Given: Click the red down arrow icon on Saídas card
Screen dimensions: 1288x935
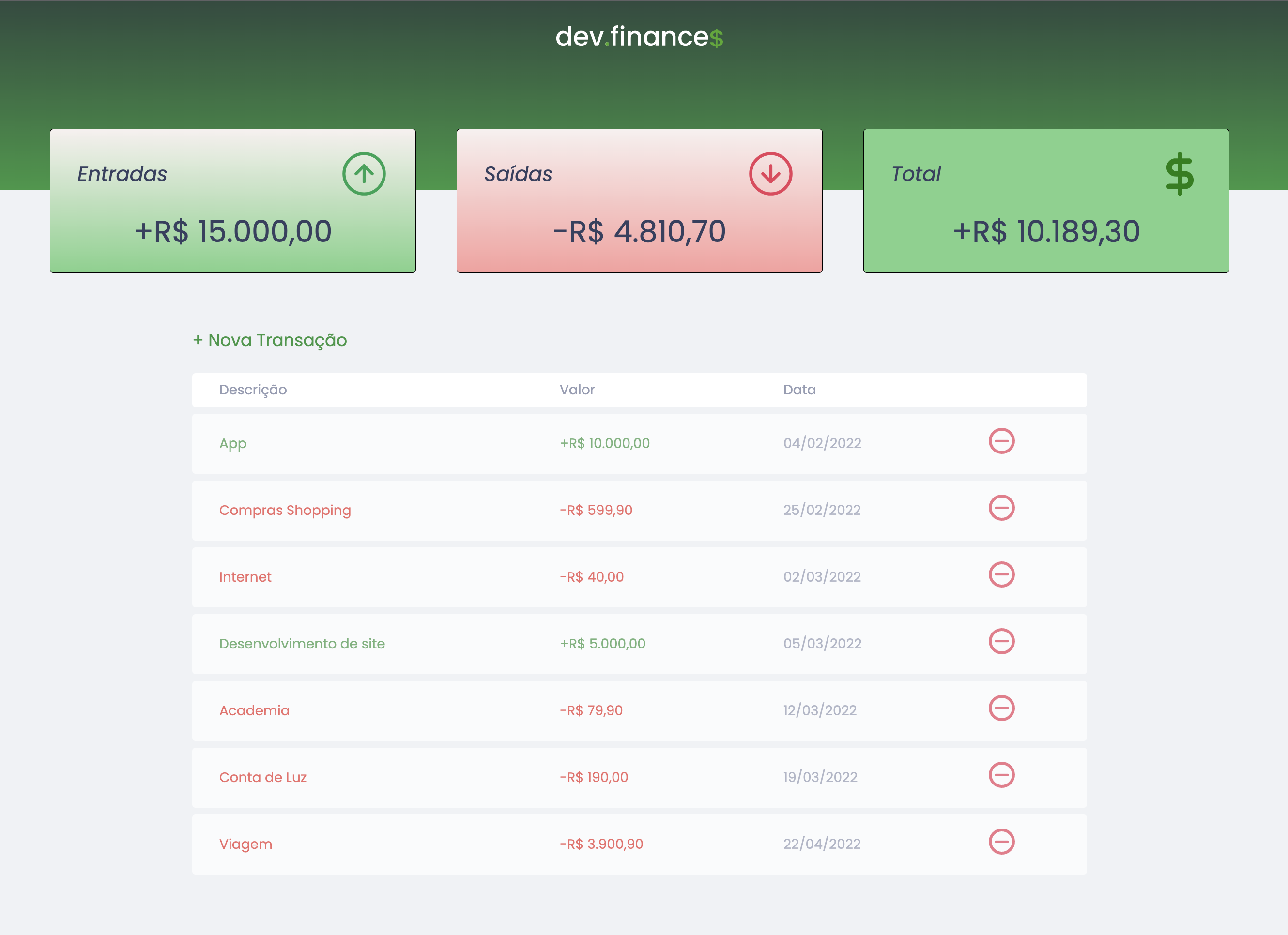Looking at the screenshot, I should click(x=771, y=174).
